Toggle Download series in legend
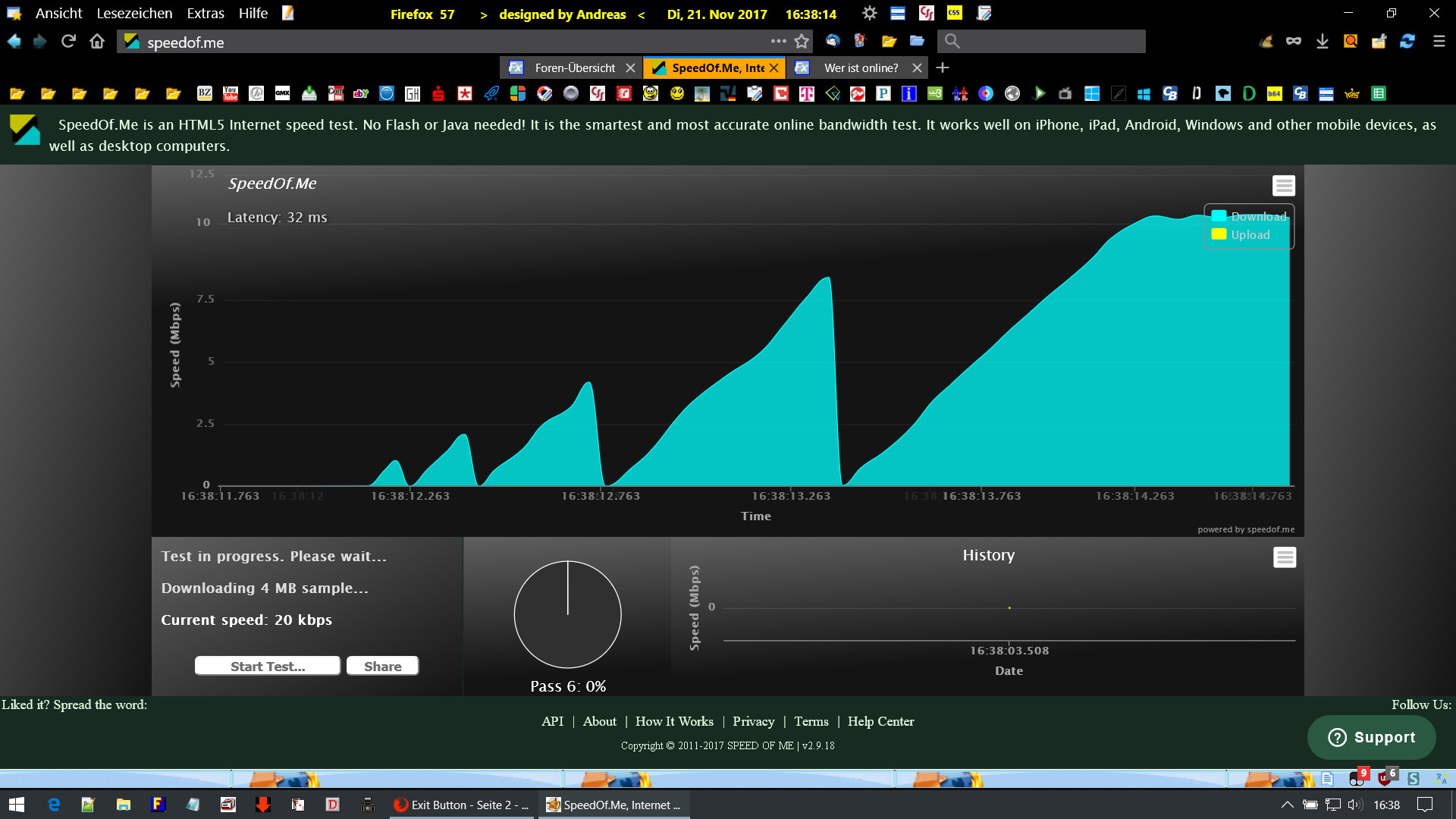Screen dimensions: 1456x819 [x=1257, y=216]
